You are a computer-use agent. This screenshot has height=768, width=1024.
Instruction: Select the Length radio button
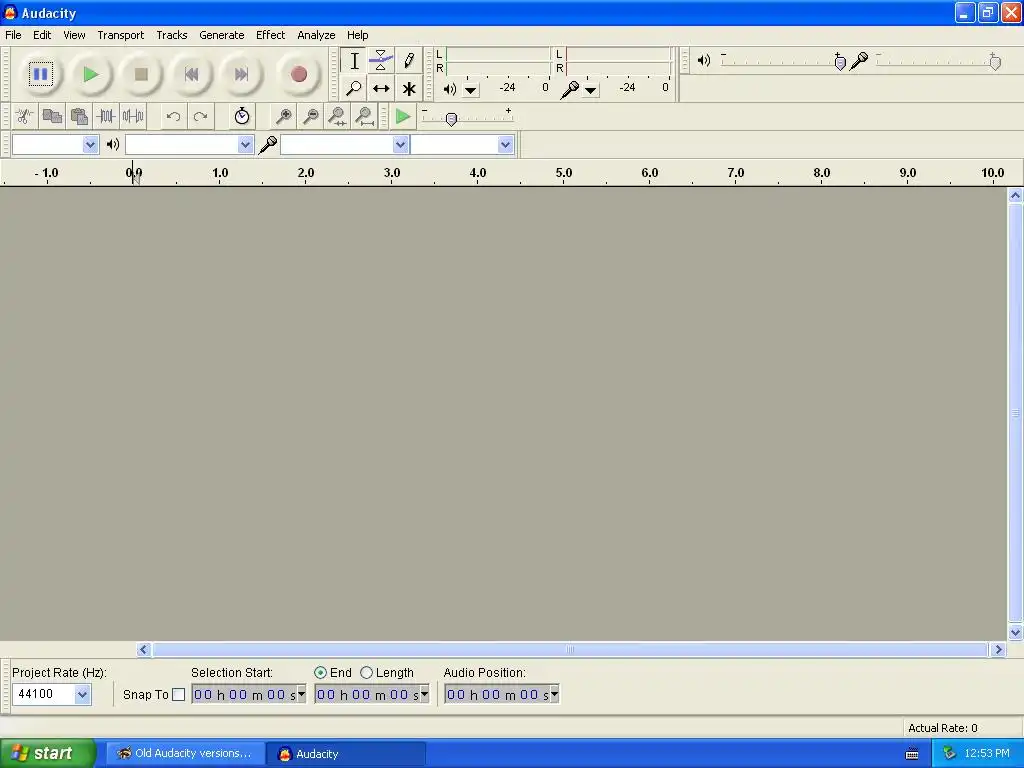pyautogui.click(x=366, y=673)
